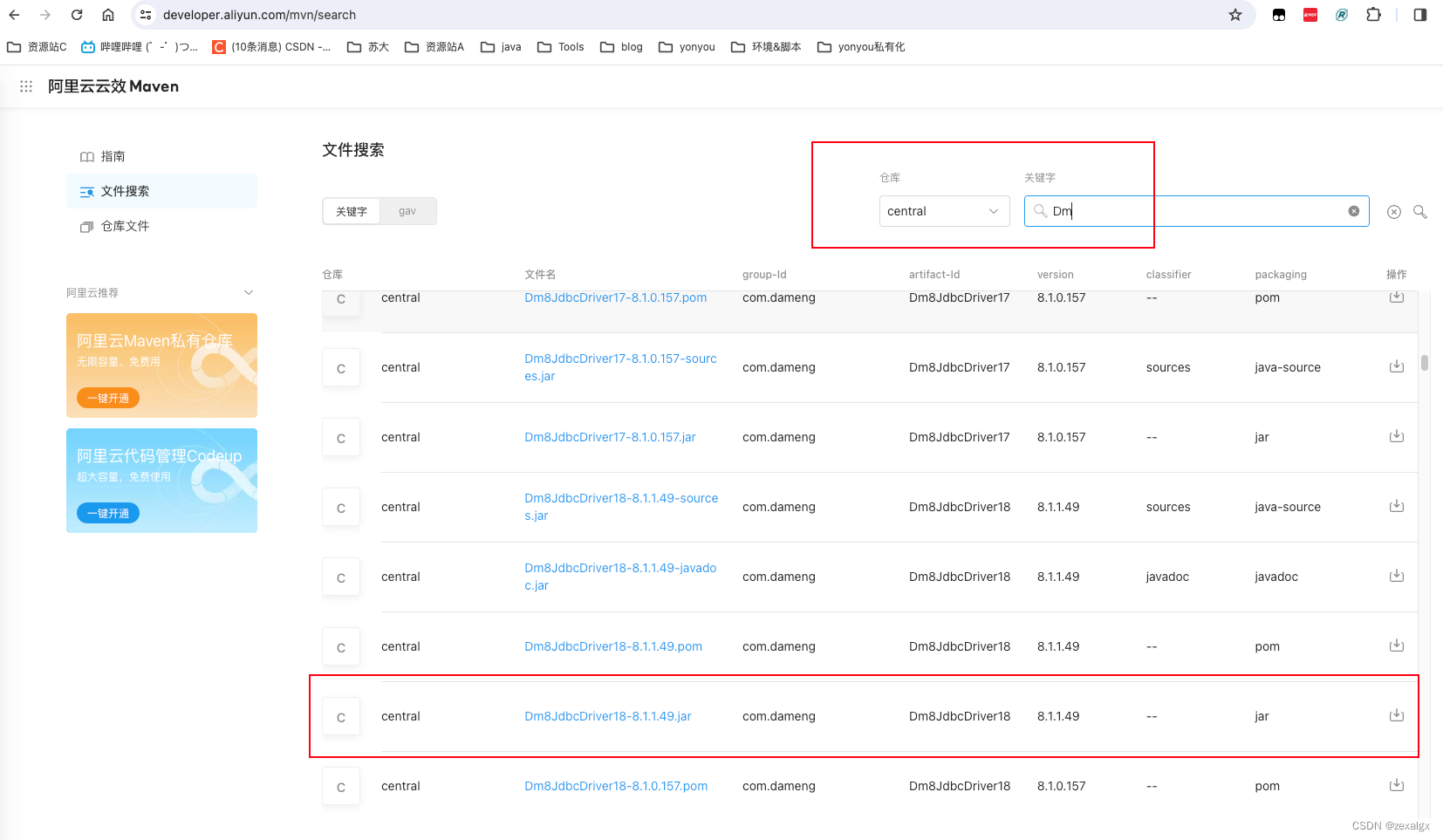Click the results table vertical scrollbar thumb
1443x840 pixels.
coord(1425,363)
